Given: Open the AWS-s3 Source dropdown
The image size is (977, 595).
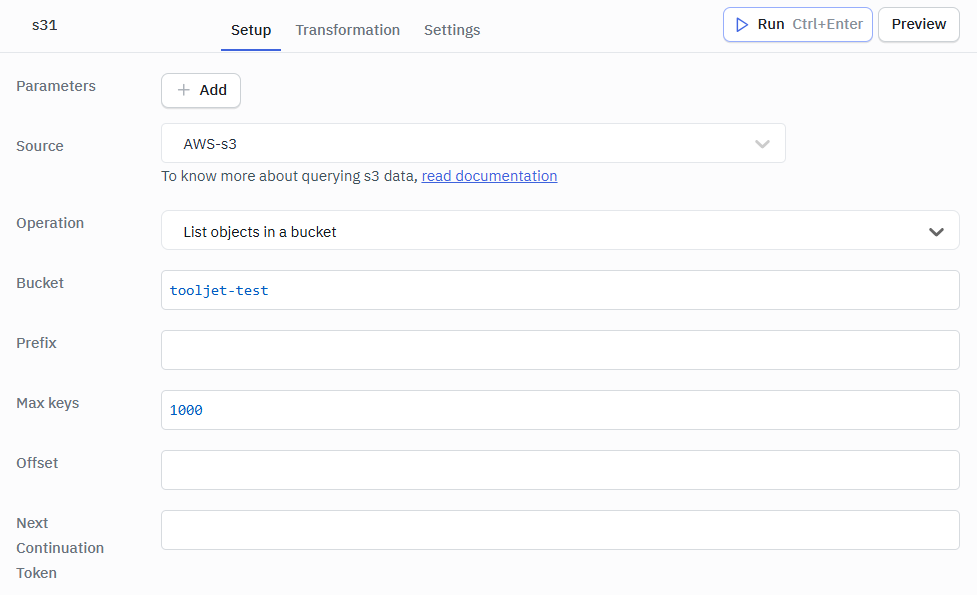Looking at the screenshot, I should (473, 143).
